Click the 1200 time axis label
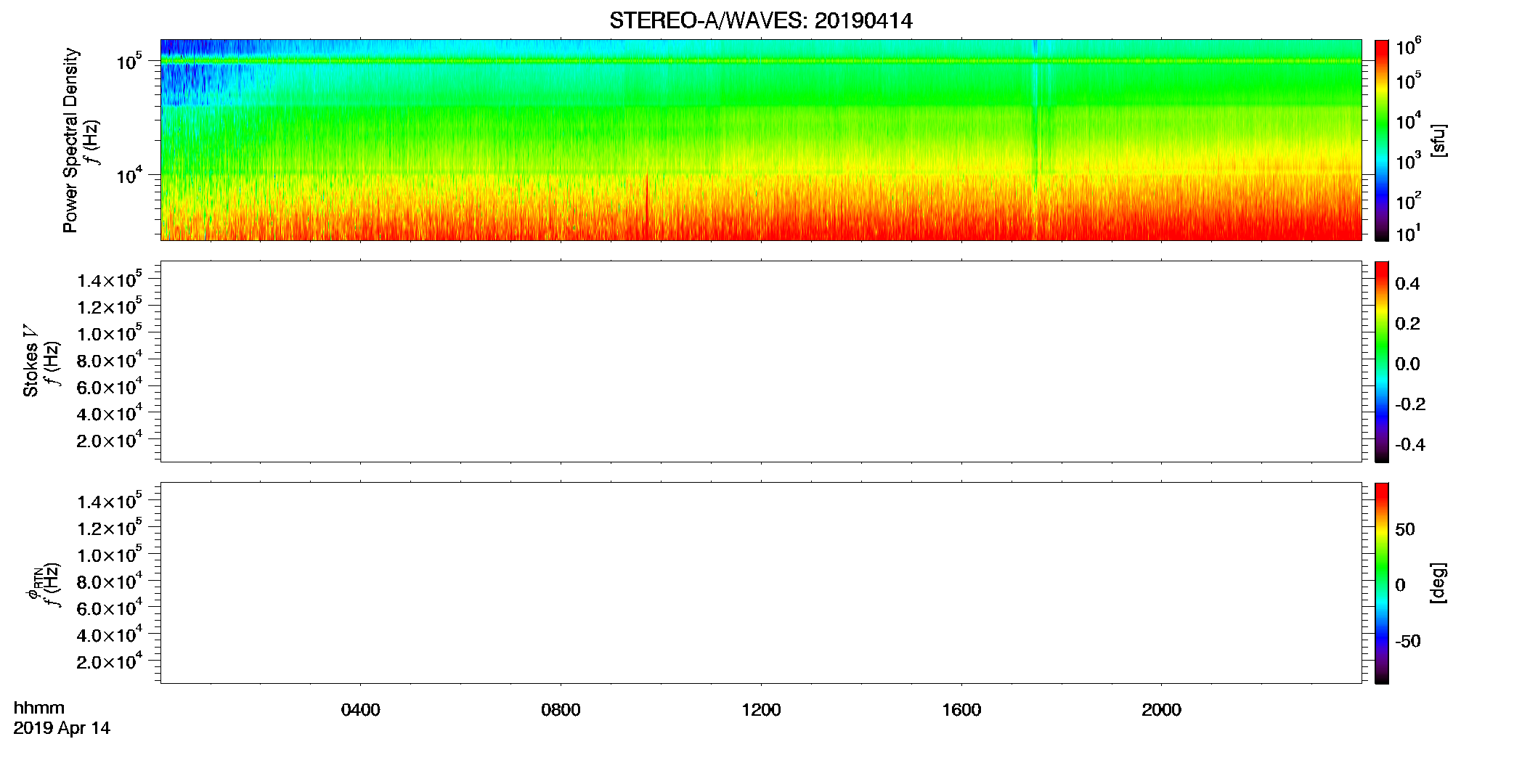This screenshot has height=784, width=1522. 761,710
